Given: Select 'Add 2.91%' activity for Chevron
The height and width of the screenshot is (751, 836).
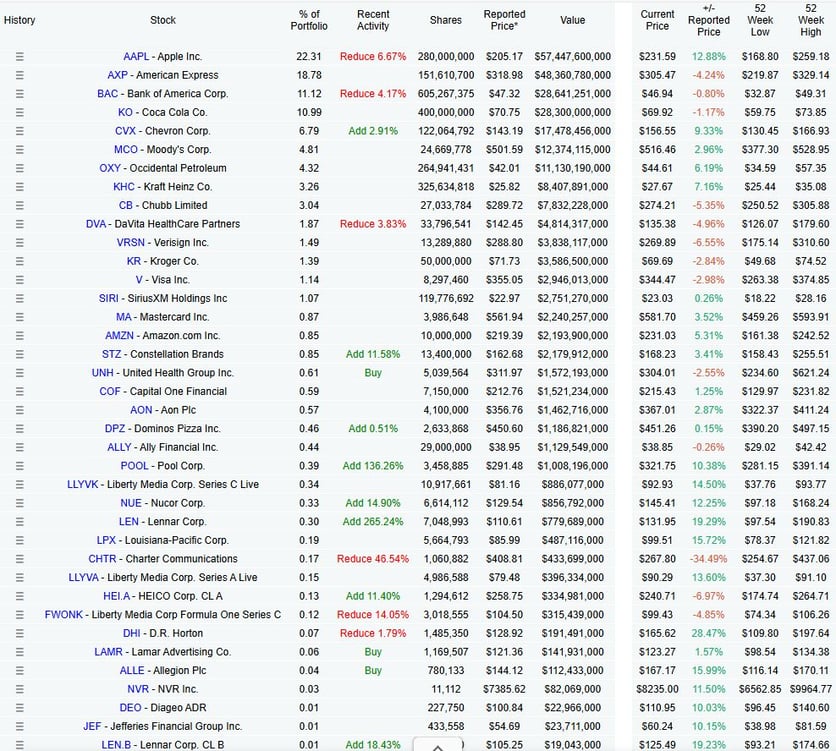Looking at the screenshot, I should point(373,131).
